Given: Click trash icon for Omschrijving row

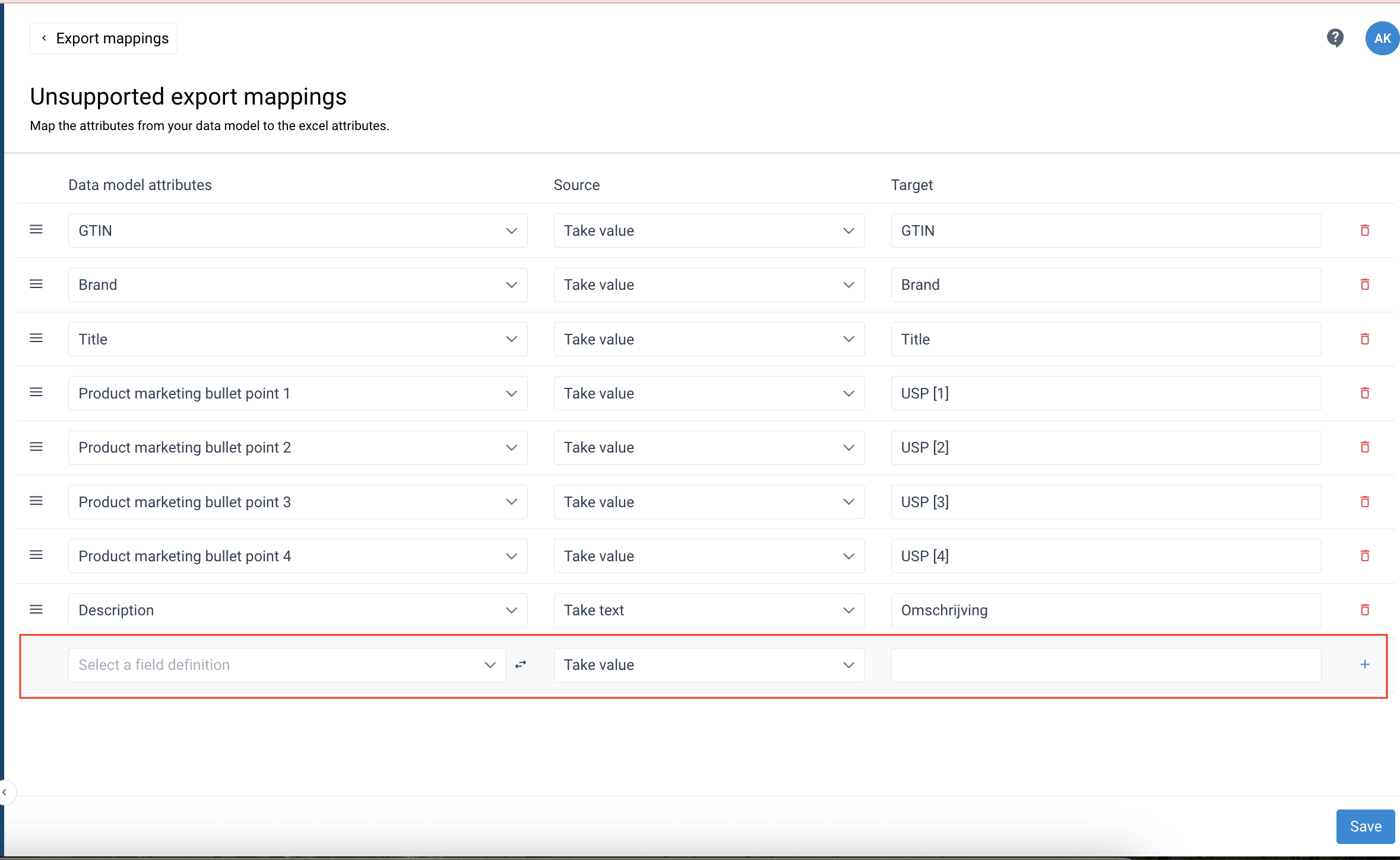Looking at the screenshot, I should [1364, 610].
